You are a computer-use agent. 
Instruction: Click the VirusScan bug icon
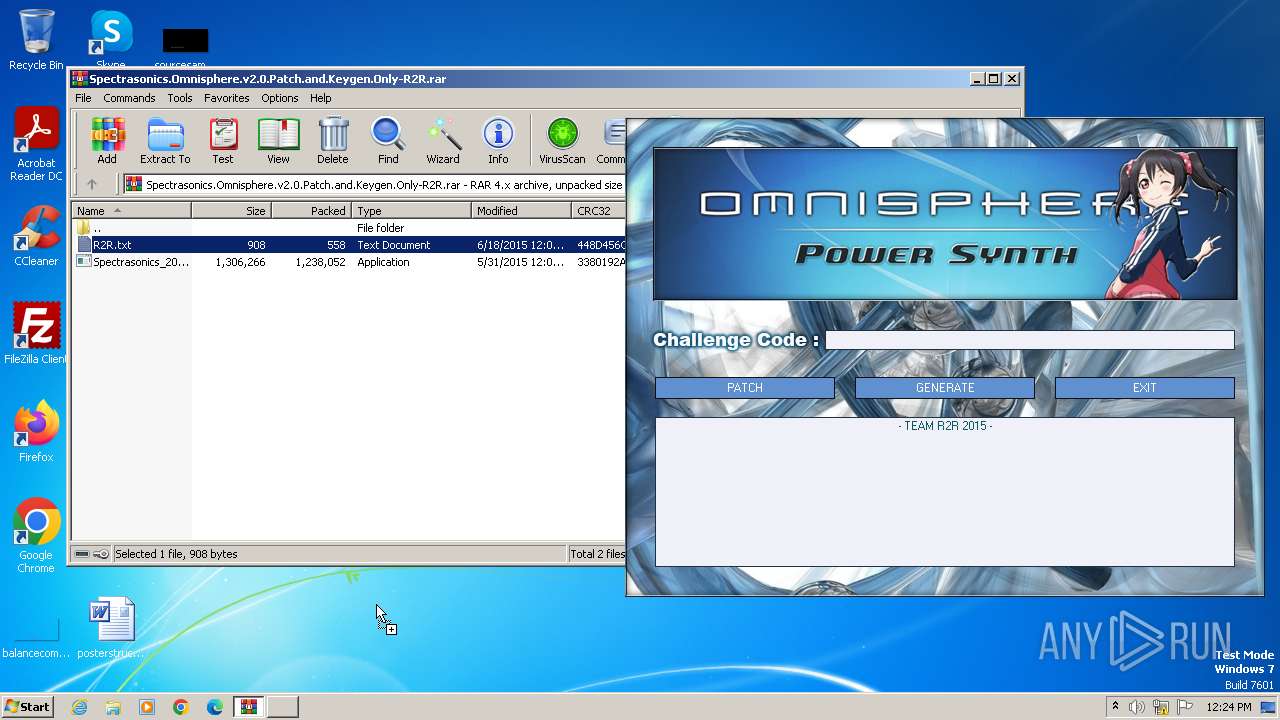[562, 141]
